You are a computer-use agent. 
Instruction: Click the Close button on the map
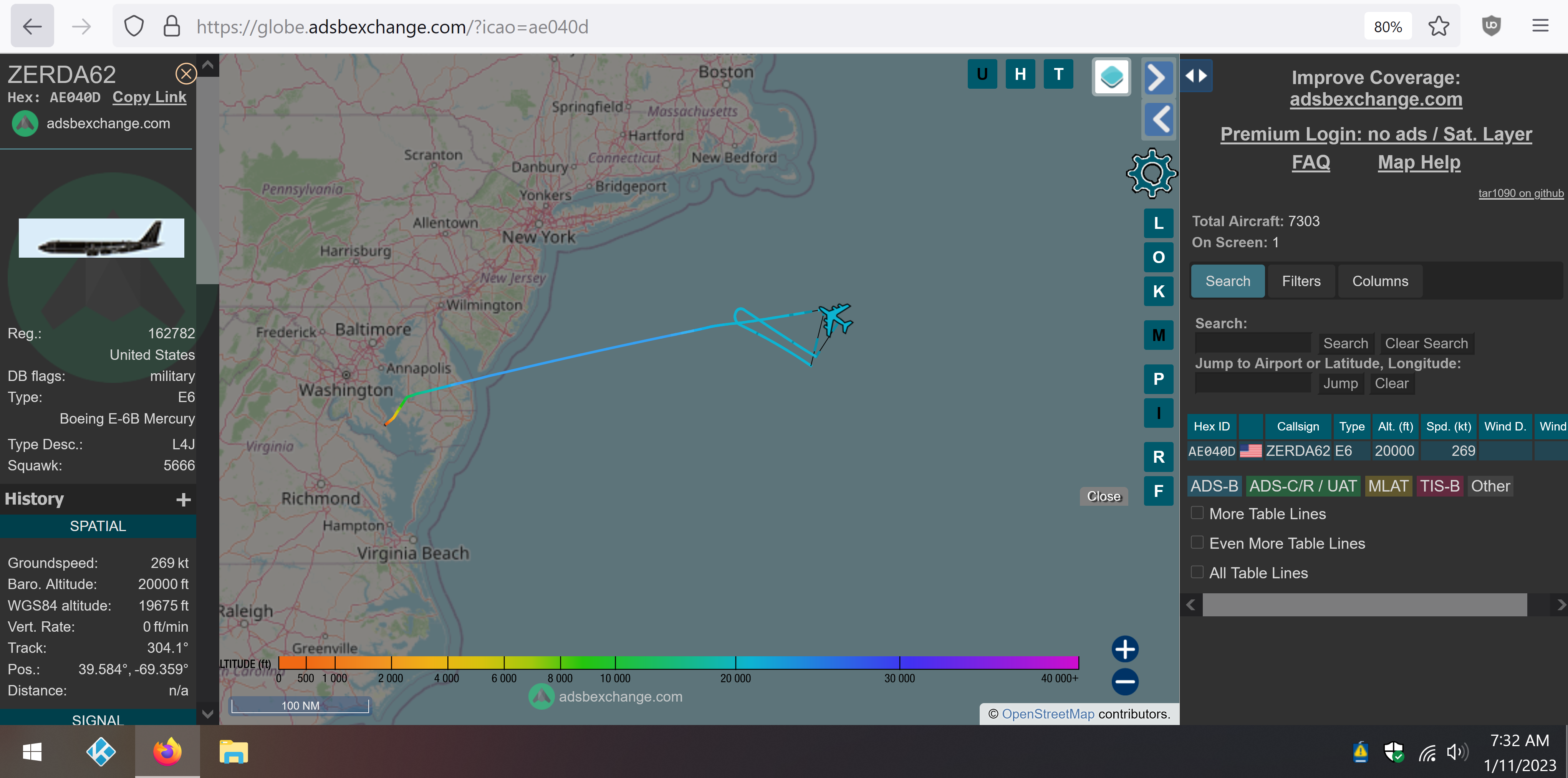click(1104, 496)
